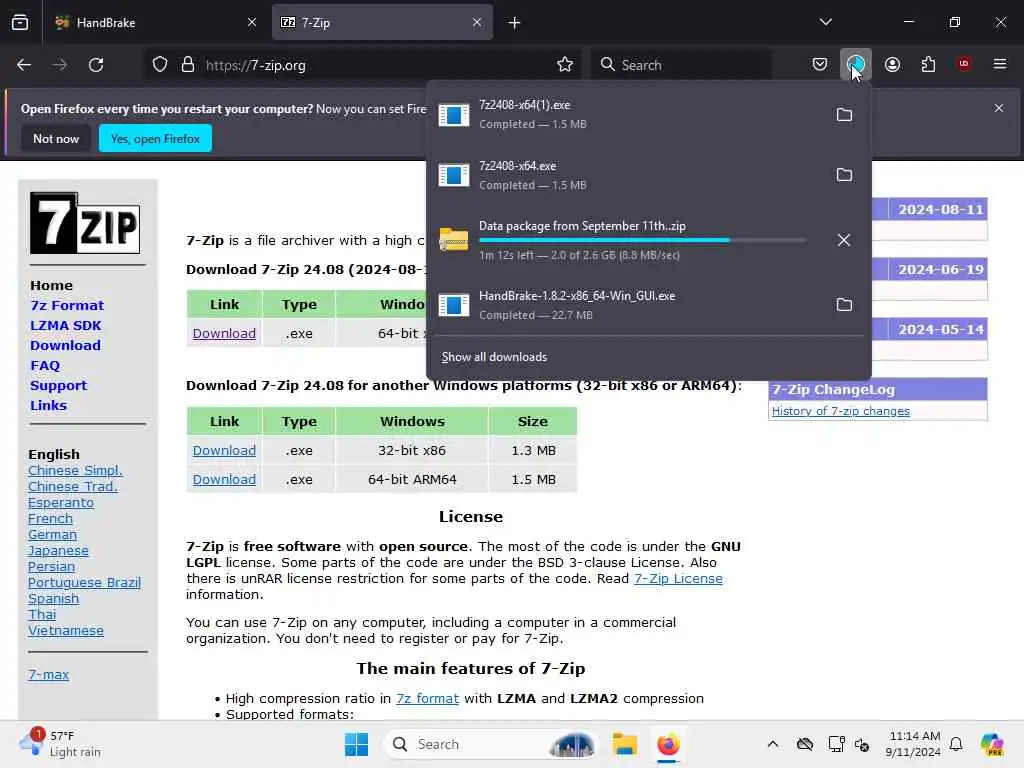This screenshot has width=1024, height=768.
Task: Click the Windows taskbar search box
Action: (490, 744)
